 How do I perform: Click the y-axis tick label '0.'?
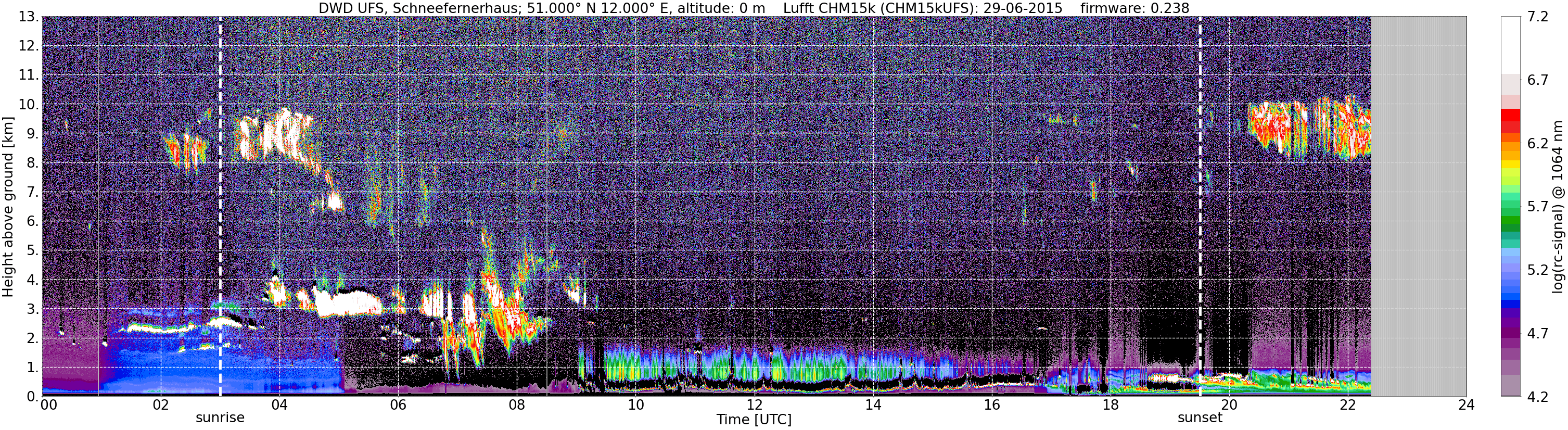pyautogui.click(x=33, y=397)
